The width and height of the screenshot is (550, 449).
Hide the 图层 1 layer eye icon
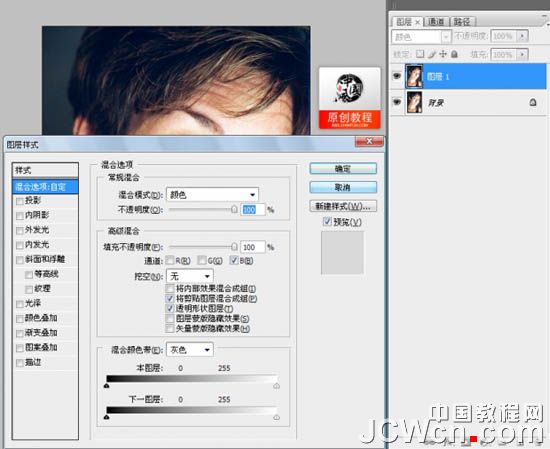(x=397, y=76)
